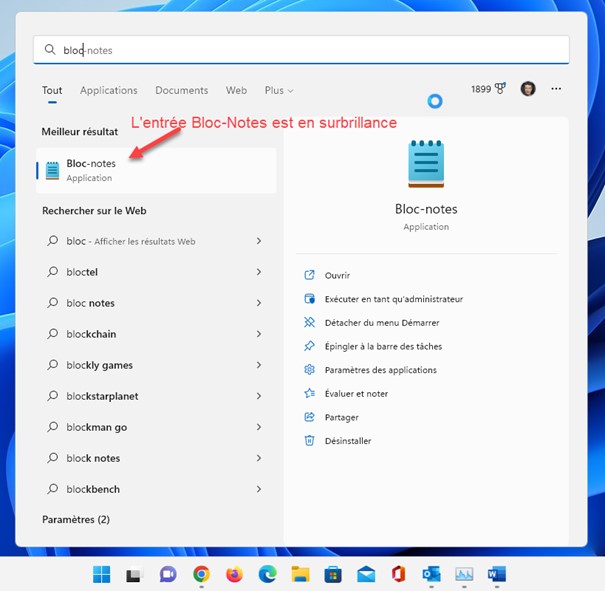Switch to the Applications tab
Screen dimensions: 605x591
(109, 90)
